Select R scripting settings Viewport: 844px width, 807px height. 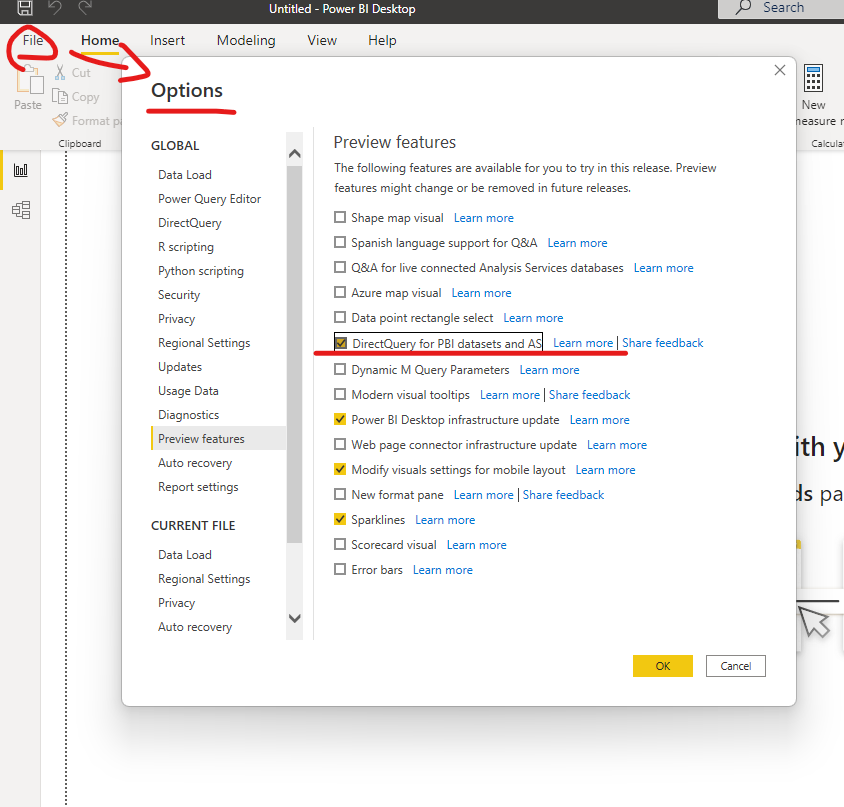coord(186,247)
